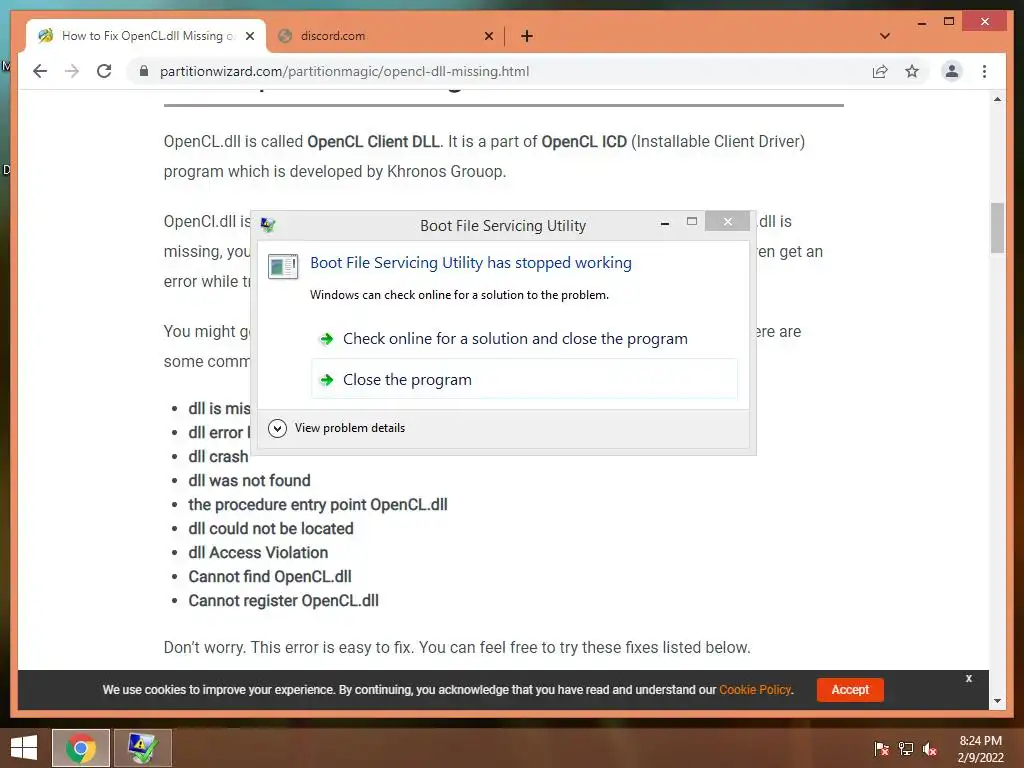
Task: Click the padlock site info icon
Action: (144, 71)
